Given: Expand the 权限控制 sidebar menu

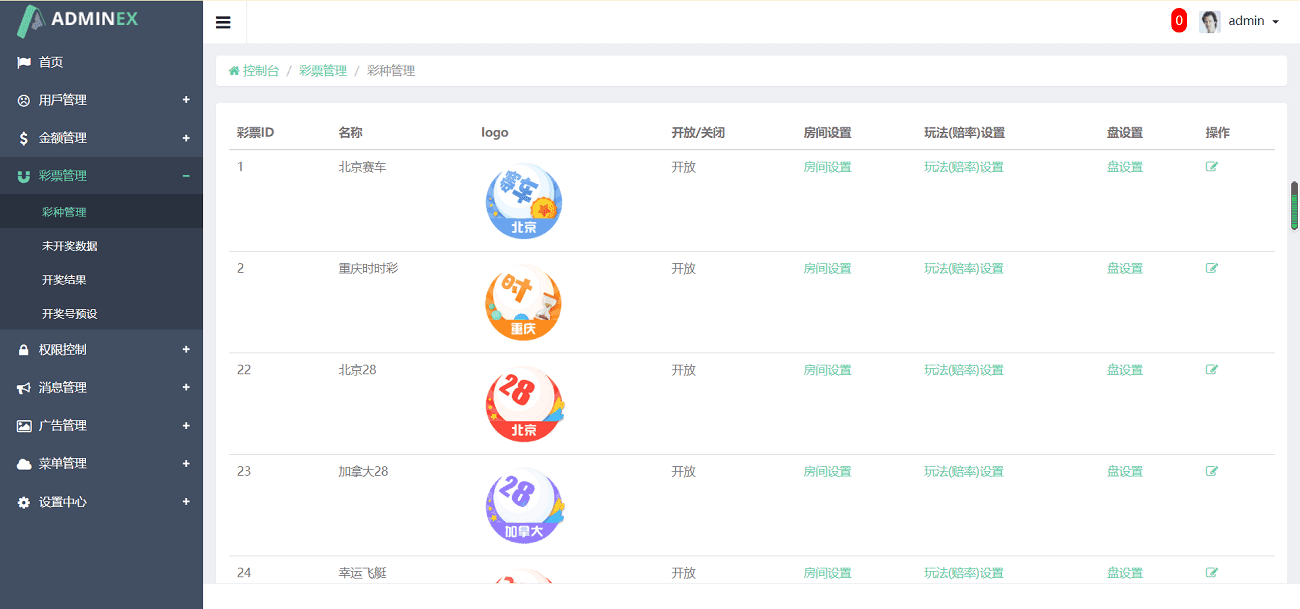Looking at the screenshot, I should pyautogui.click(x=101, y=350).
